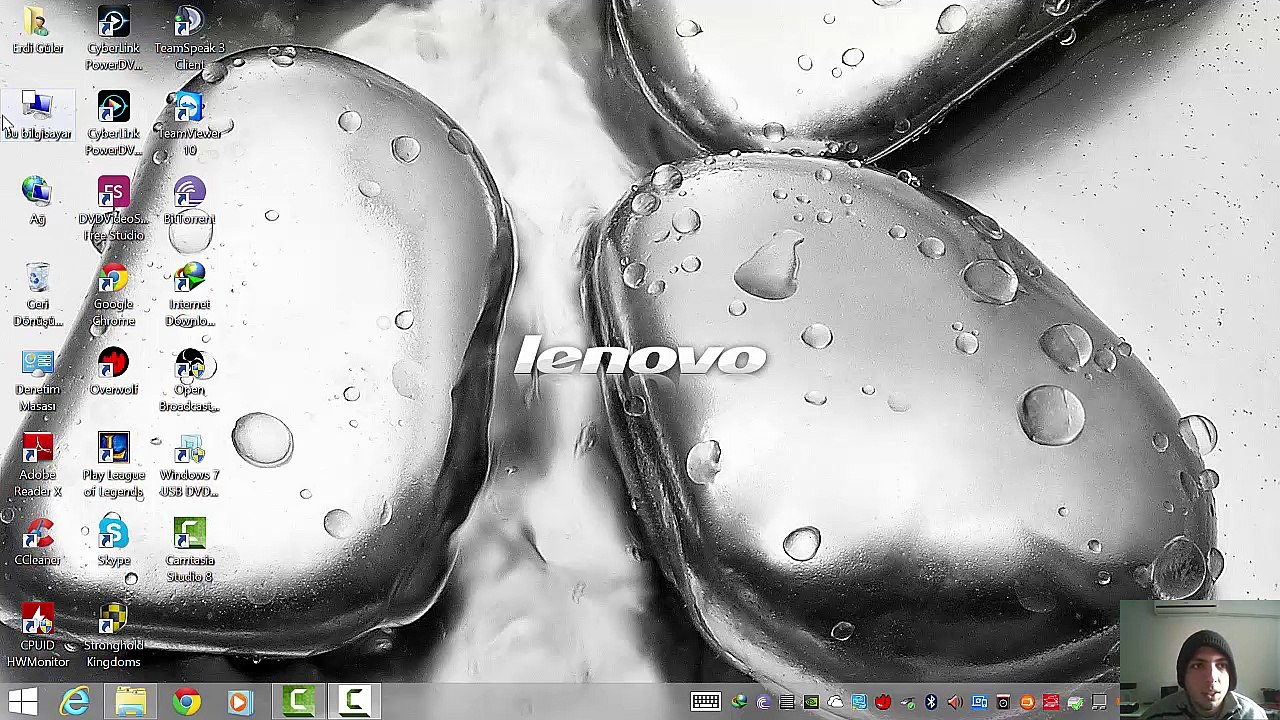Open the NVIDIA tray icon
Screen dimensions: 1280x720
(x=811, y=702)
